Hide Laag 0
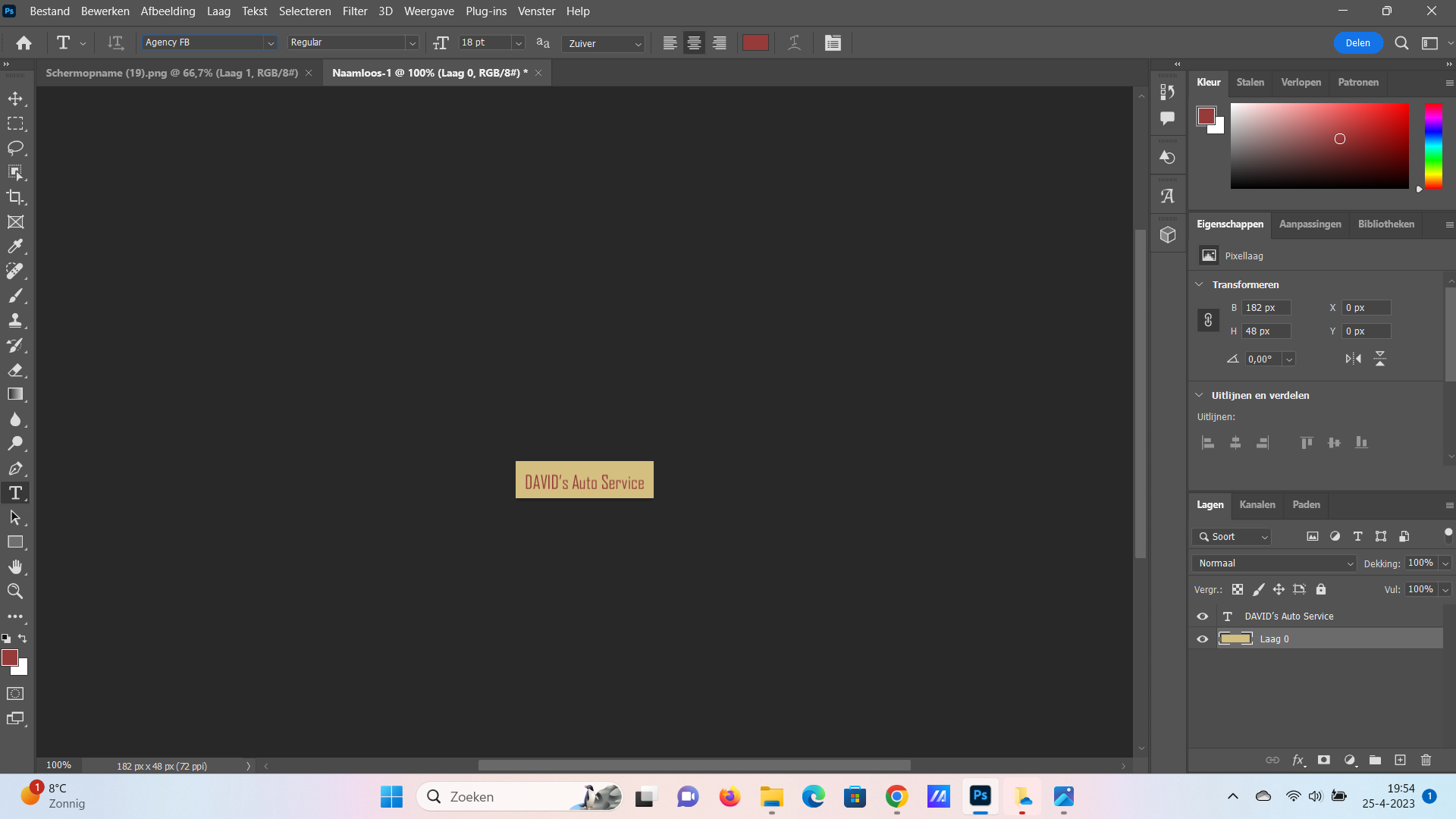This screenshot has width=1456, height=819. point(1202,639)
